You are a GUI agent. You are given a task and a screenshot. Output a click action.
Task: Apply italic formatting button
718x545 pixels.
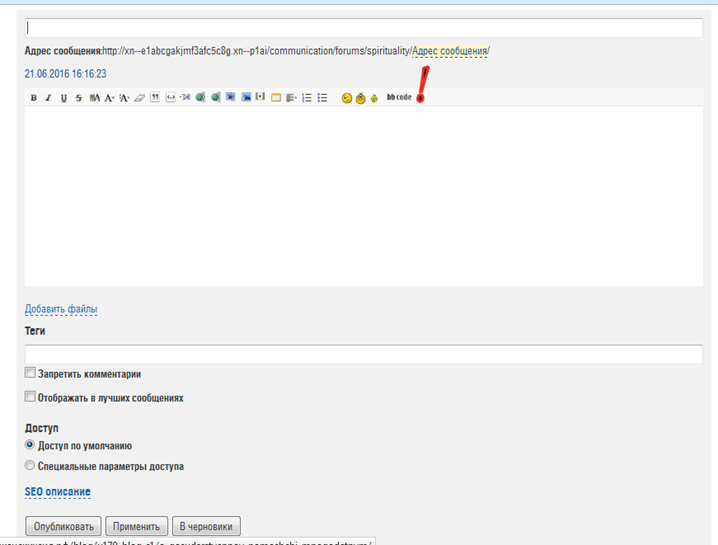coord(47,98)
